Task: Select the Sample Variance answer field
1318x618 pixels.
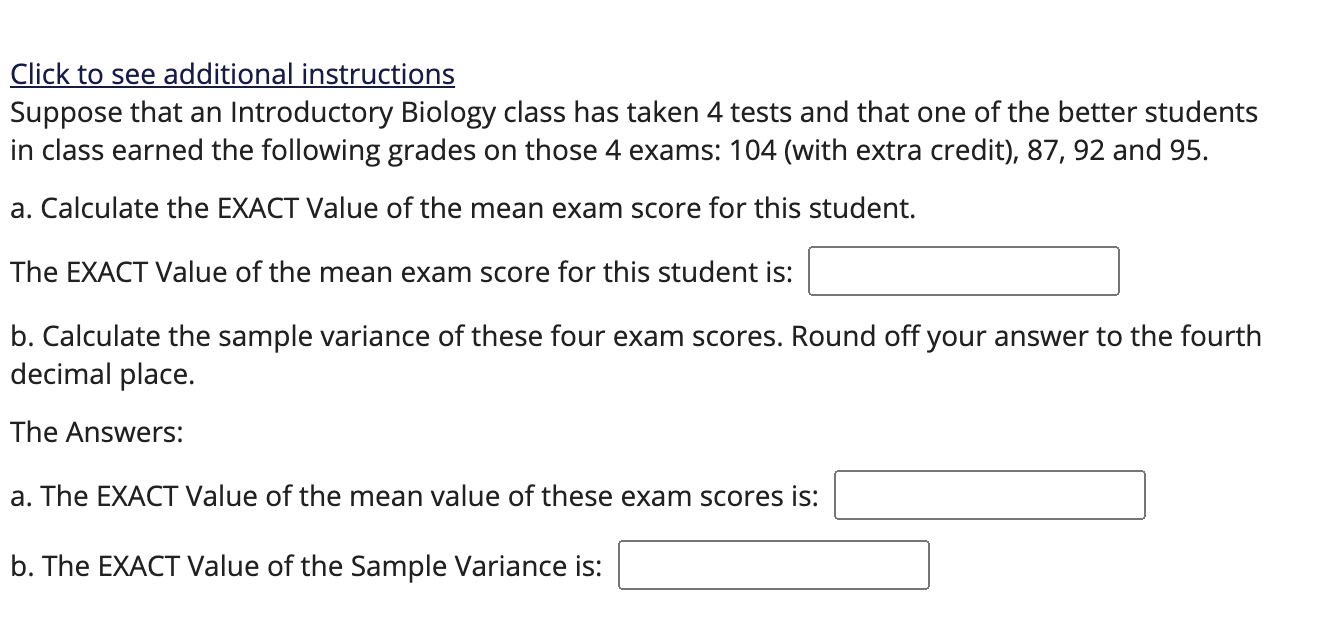Action: tap(773, 565)
